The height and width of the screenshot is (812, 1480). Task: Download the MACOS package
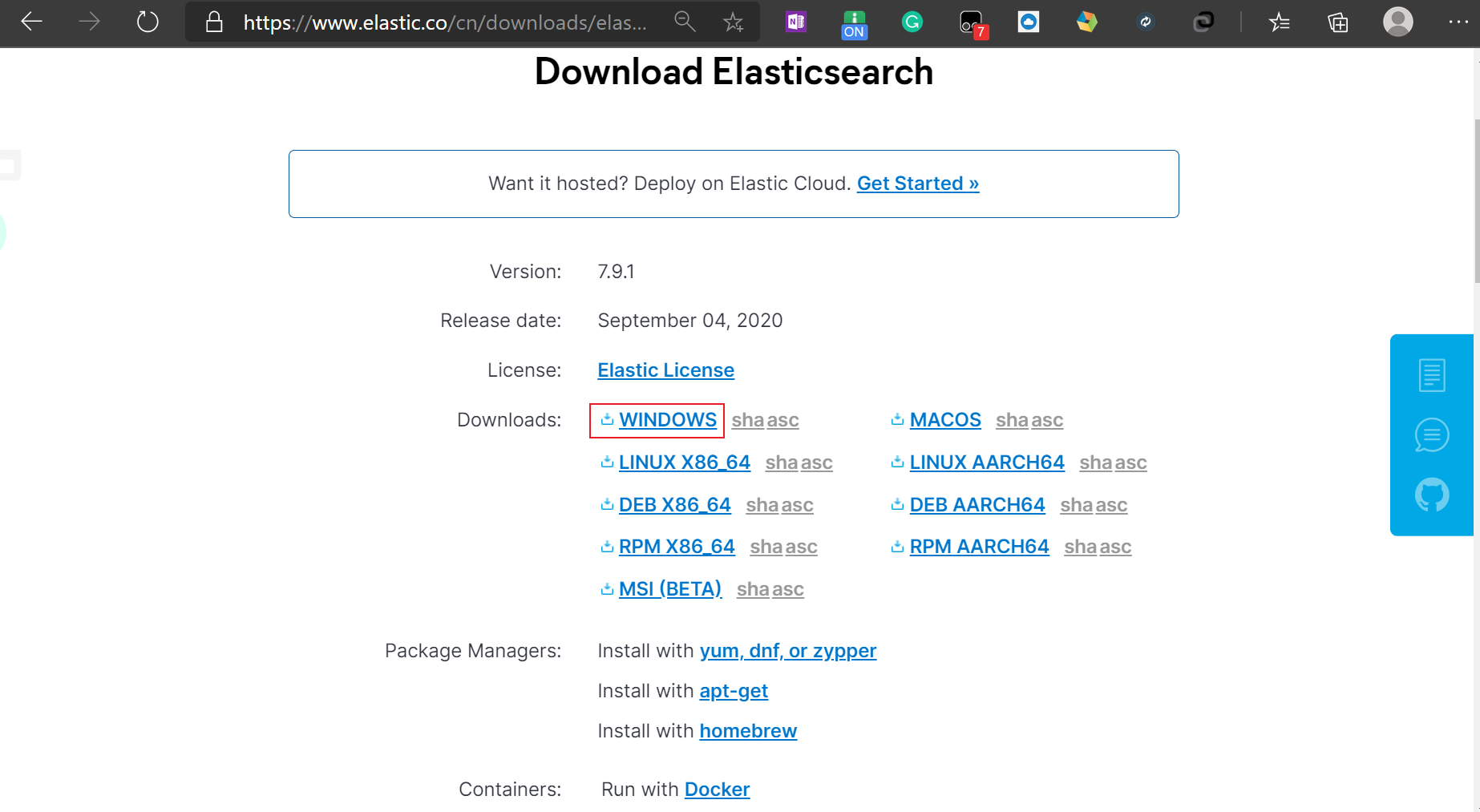pos(945,420)
